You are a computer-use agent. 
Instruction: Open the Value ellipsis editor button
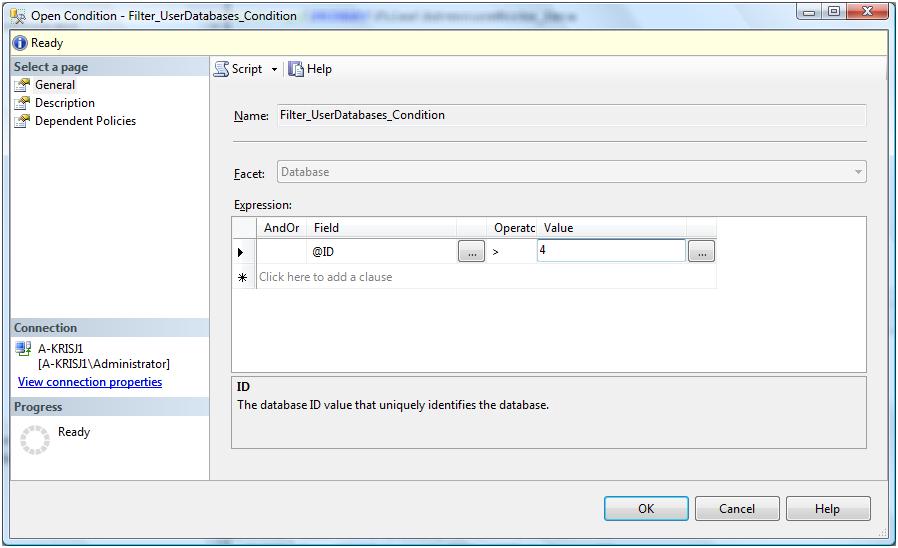pyautogui.click(x=701, y=251)
